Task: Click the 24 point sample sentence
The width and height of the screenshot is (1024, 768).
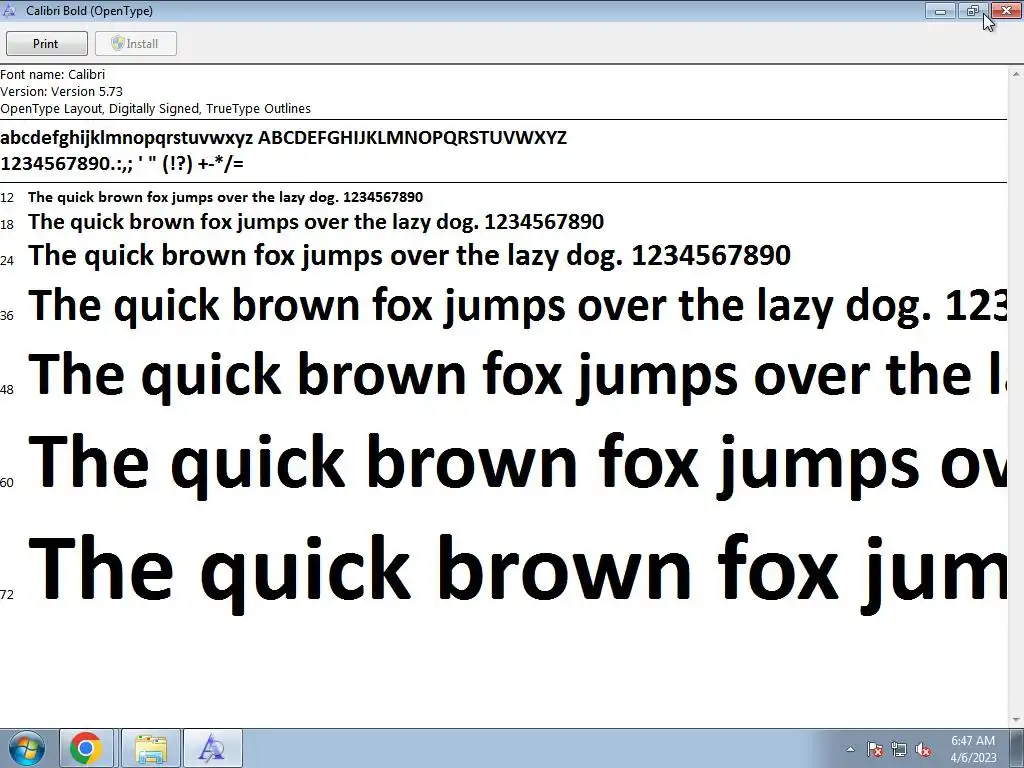Action: (409, 256)
